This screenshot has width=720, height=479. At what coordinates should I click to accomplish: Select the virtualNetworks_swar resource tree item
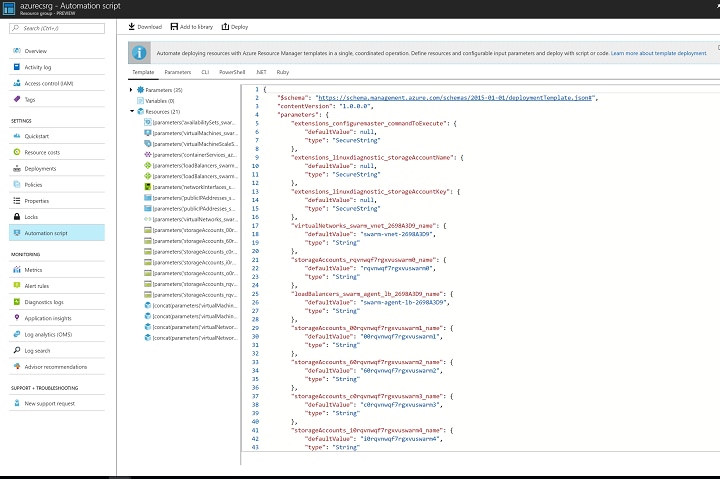pos(190,220)
